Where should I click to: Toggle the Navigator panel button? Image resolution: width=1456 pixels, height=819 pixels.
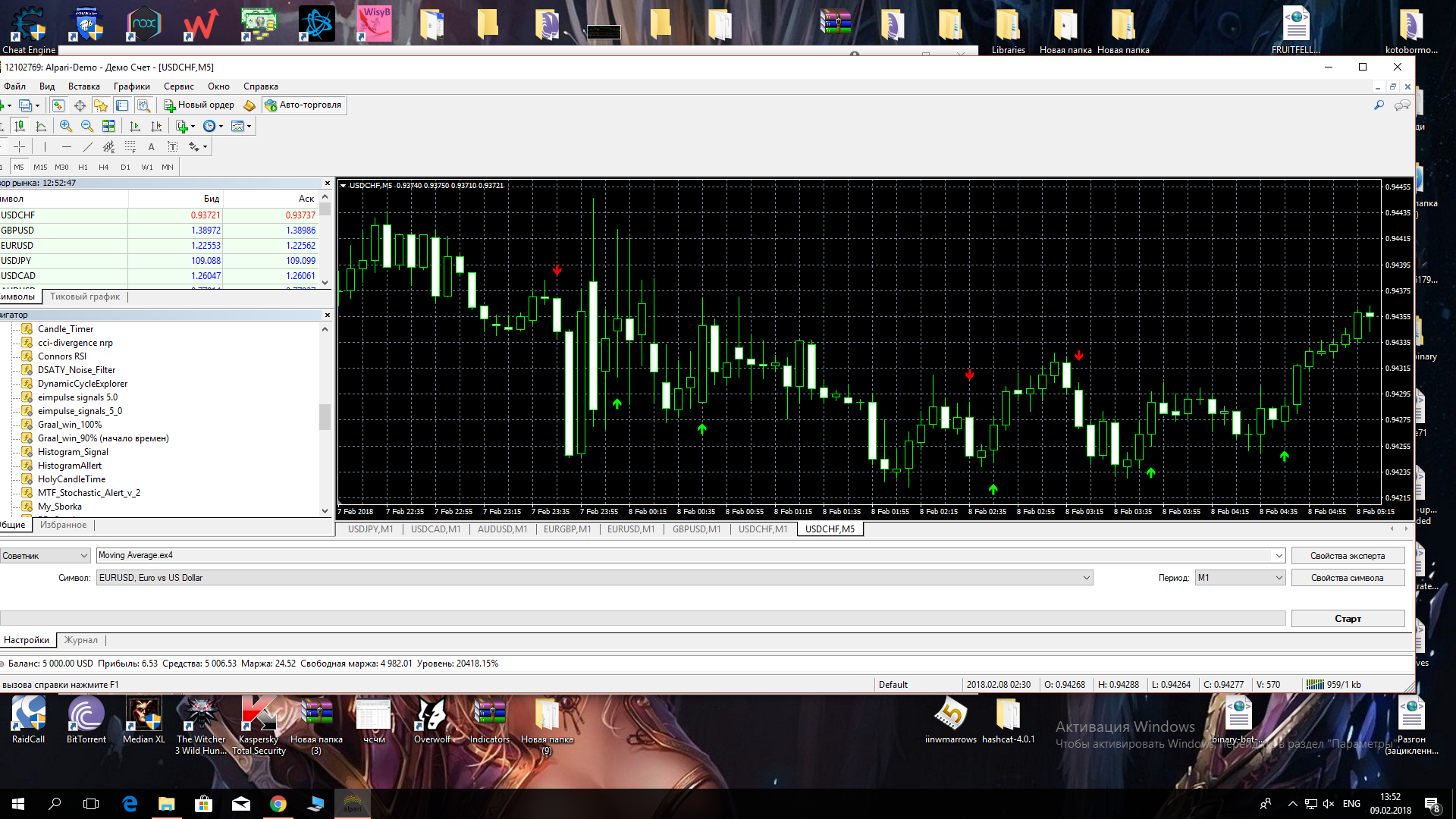[101, 105]
